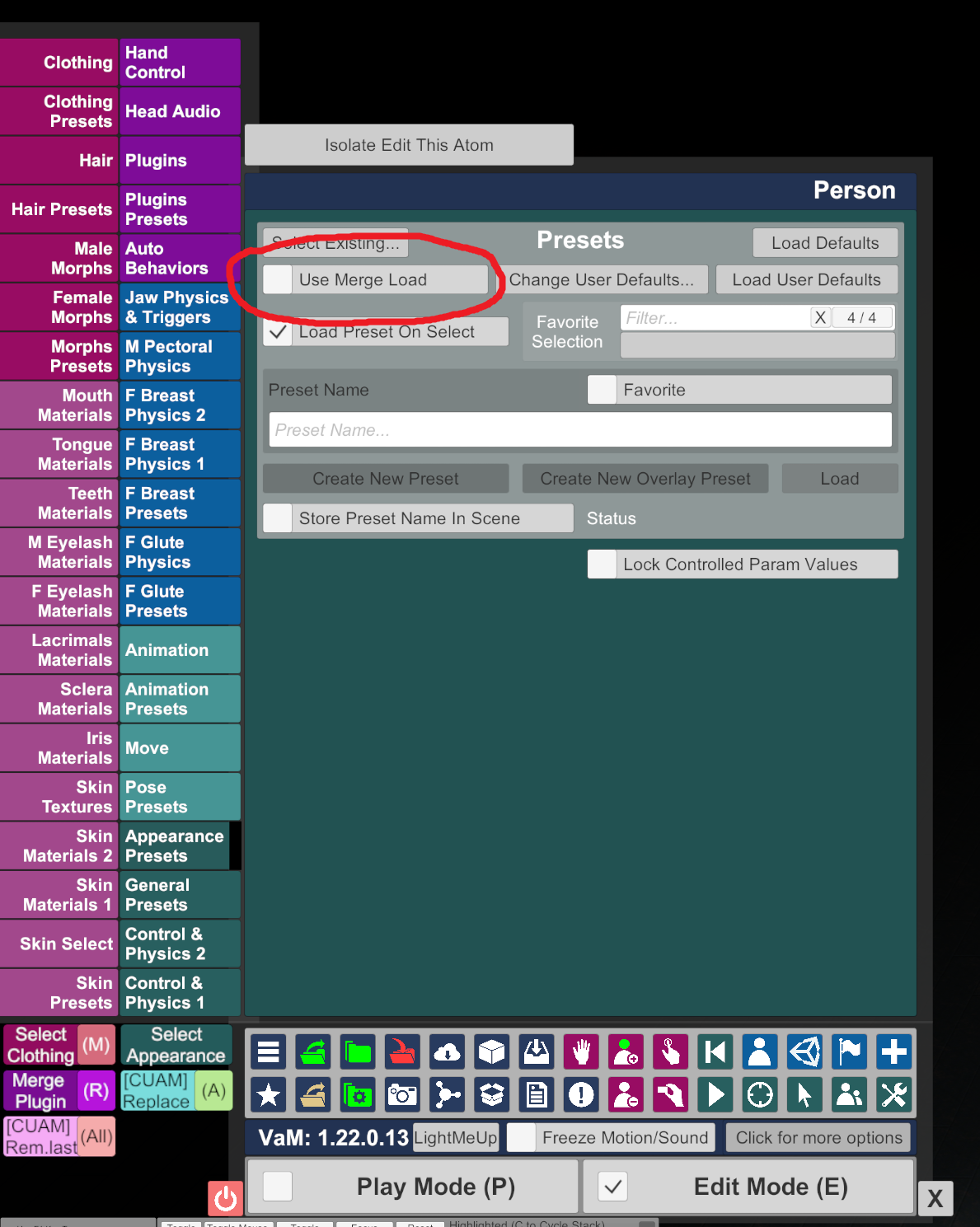Click the plain green folder icon

click(x=358, y=1052)
